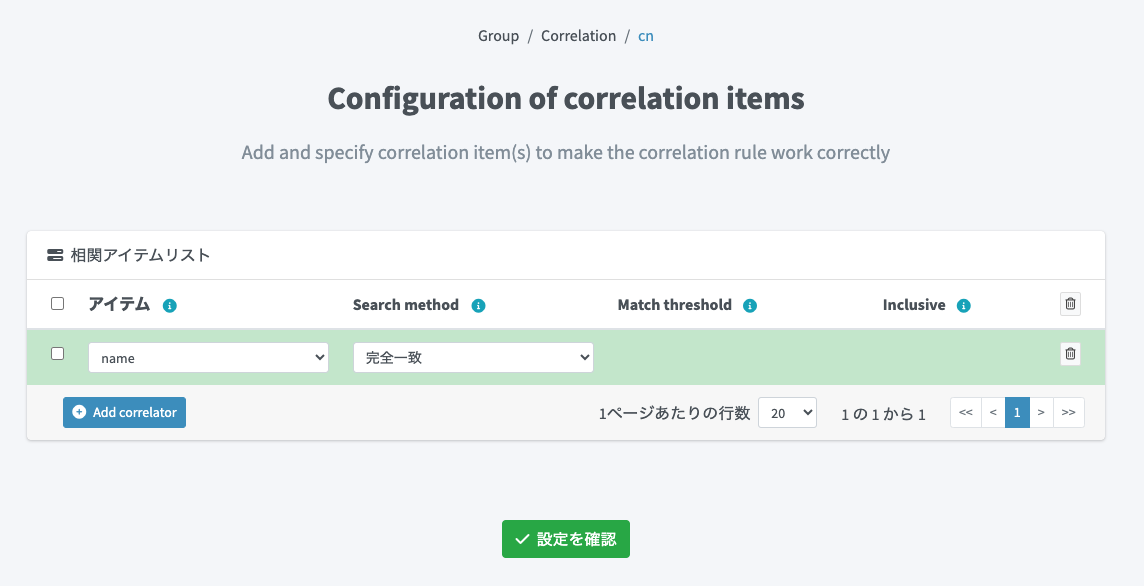Click the Add correlator button
Image resolution: width=1144 pixels, height=586 pixels.
(x=124, y=412)
